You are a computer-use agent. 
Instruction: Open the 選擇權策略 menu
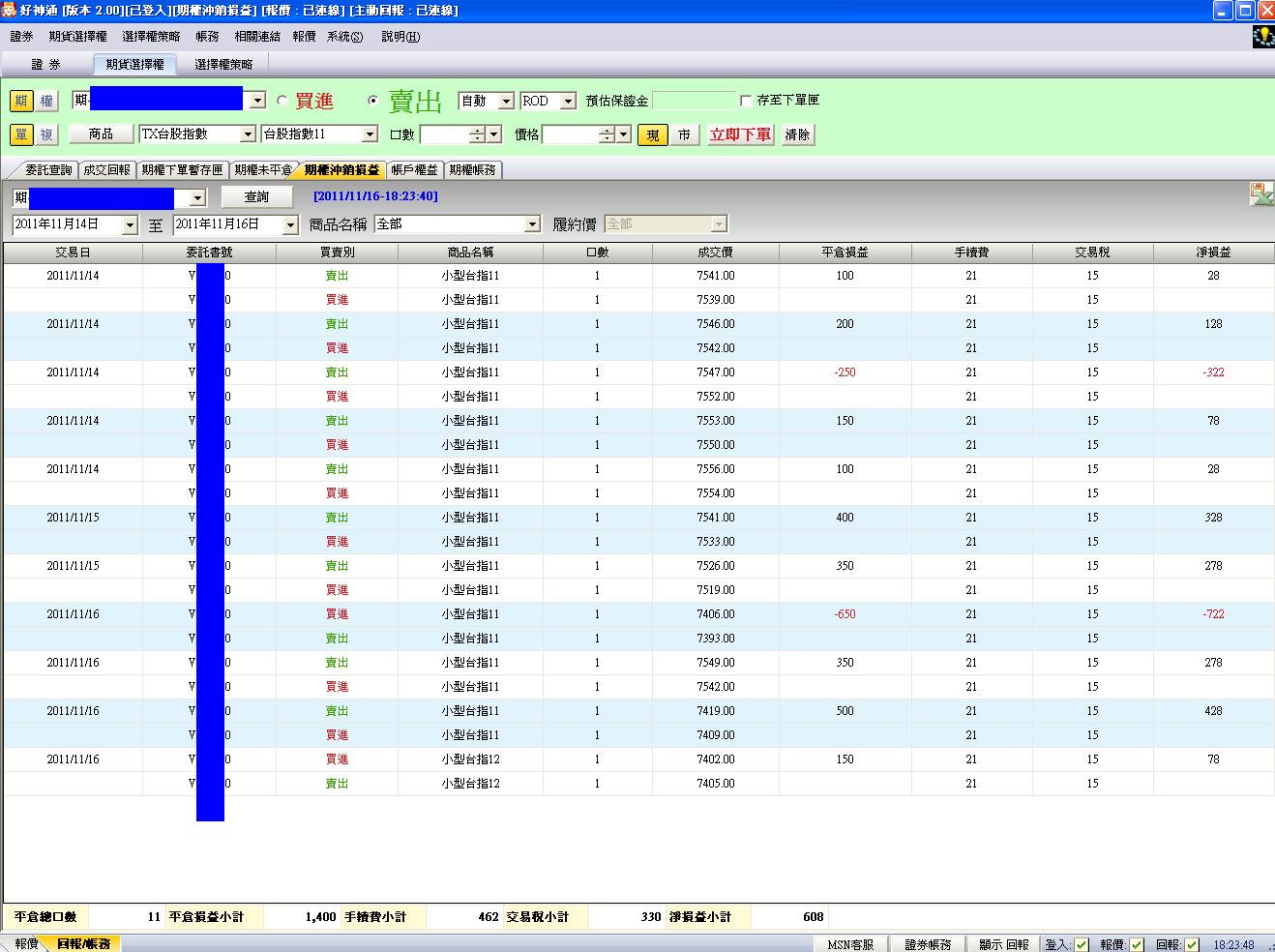[x=151, y=37]
